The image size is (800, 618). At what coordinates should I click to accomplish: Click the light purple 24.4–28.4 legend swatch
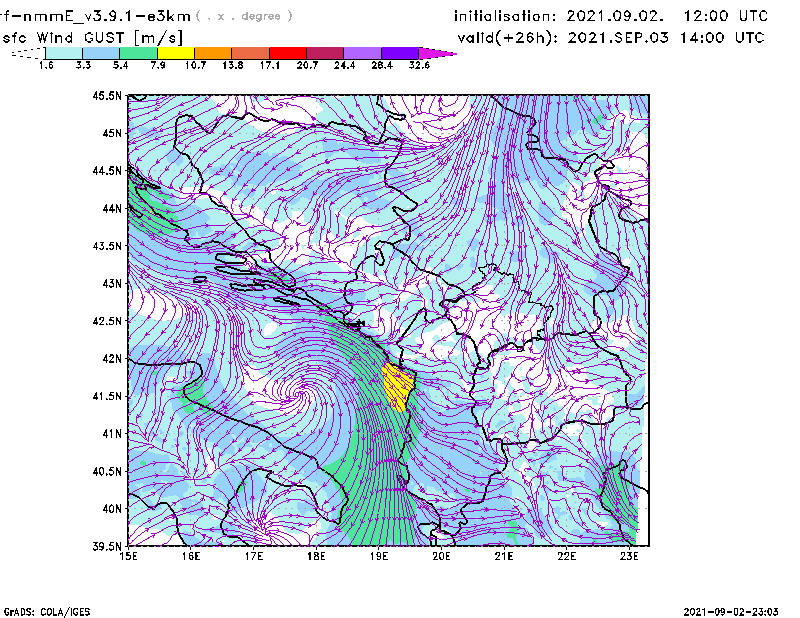pos(362,53)
